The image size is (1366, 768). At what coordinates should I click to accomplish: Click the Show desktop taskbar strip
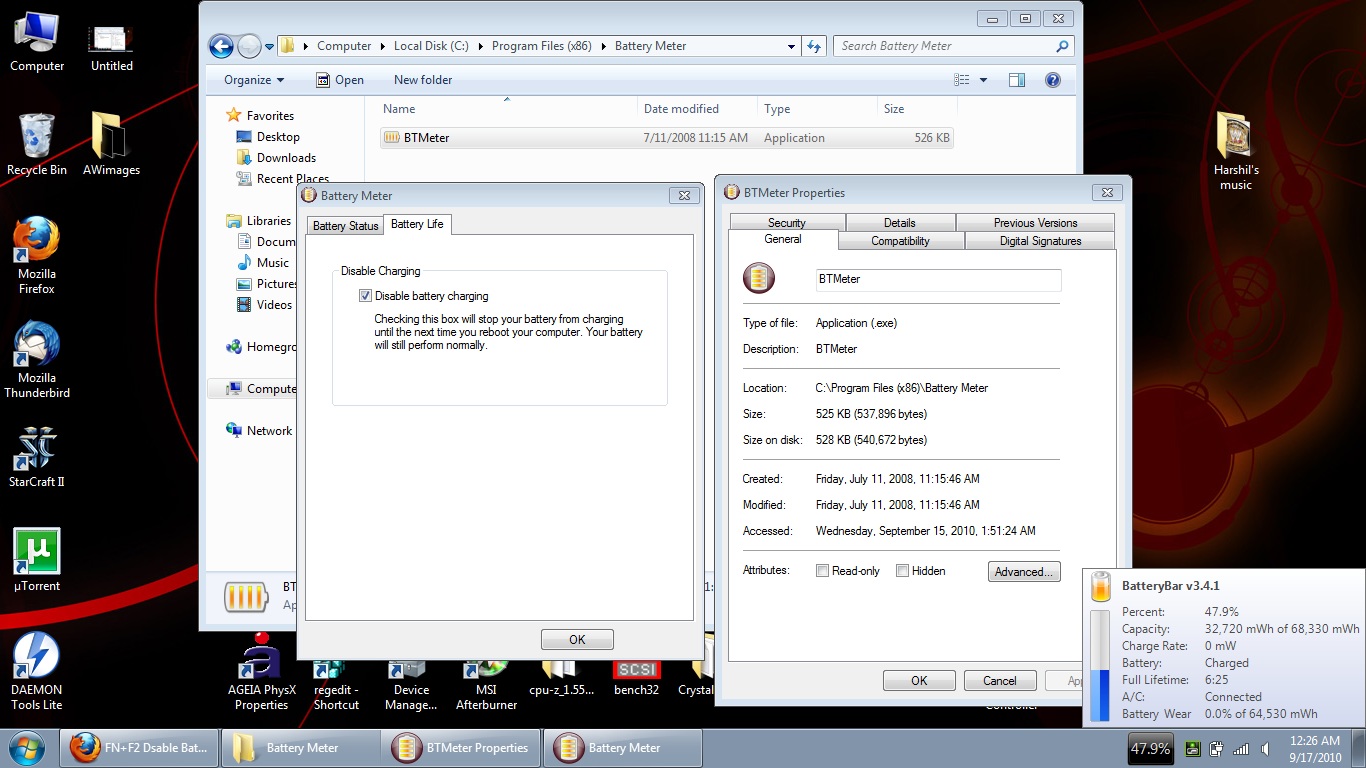pyautogui.click(x=1359, y=748)
